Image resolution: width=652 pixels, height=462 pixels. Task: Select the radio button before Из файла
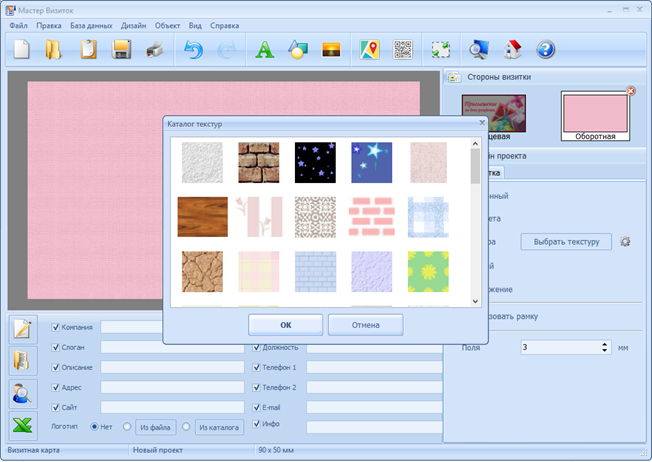pyautogui.click(x=127, y=427)
